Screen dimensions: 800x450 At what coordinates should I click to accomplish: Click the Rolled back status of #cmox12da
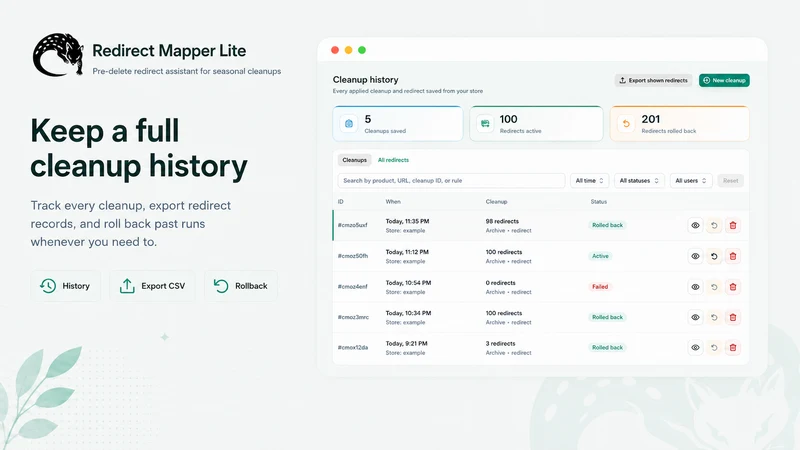point(607,347)
